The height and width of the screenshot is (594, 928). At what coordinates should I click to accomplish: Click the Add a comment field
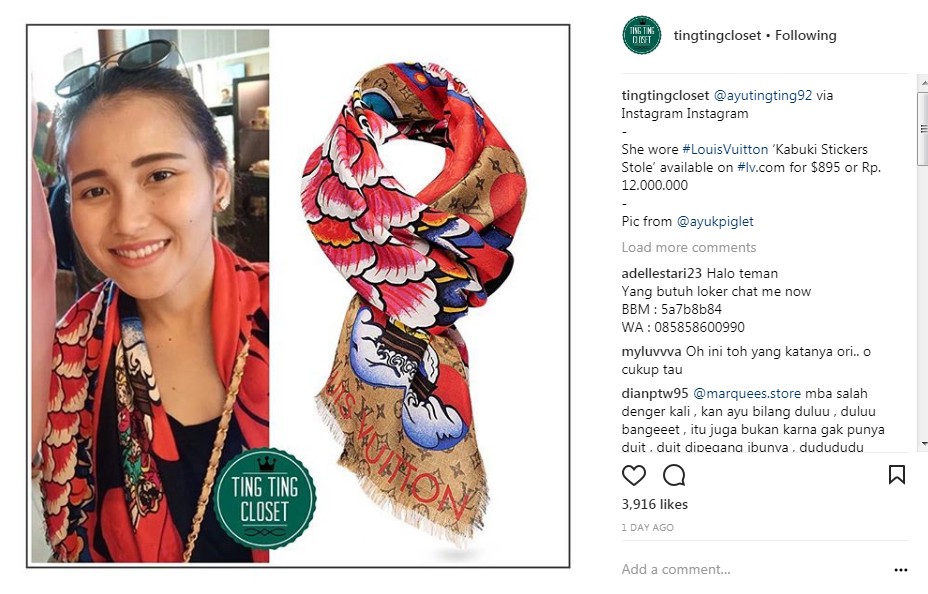click(x=752, y=570)
